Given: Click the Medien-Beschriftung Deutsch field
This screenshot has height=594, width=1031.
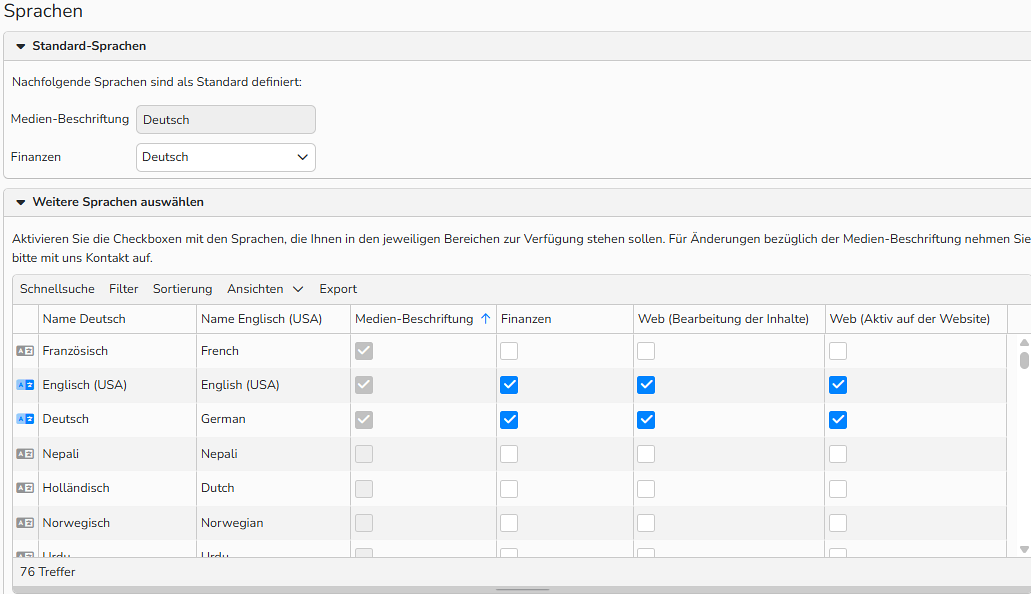Looking at the screenshot, I should click(226, 120).
